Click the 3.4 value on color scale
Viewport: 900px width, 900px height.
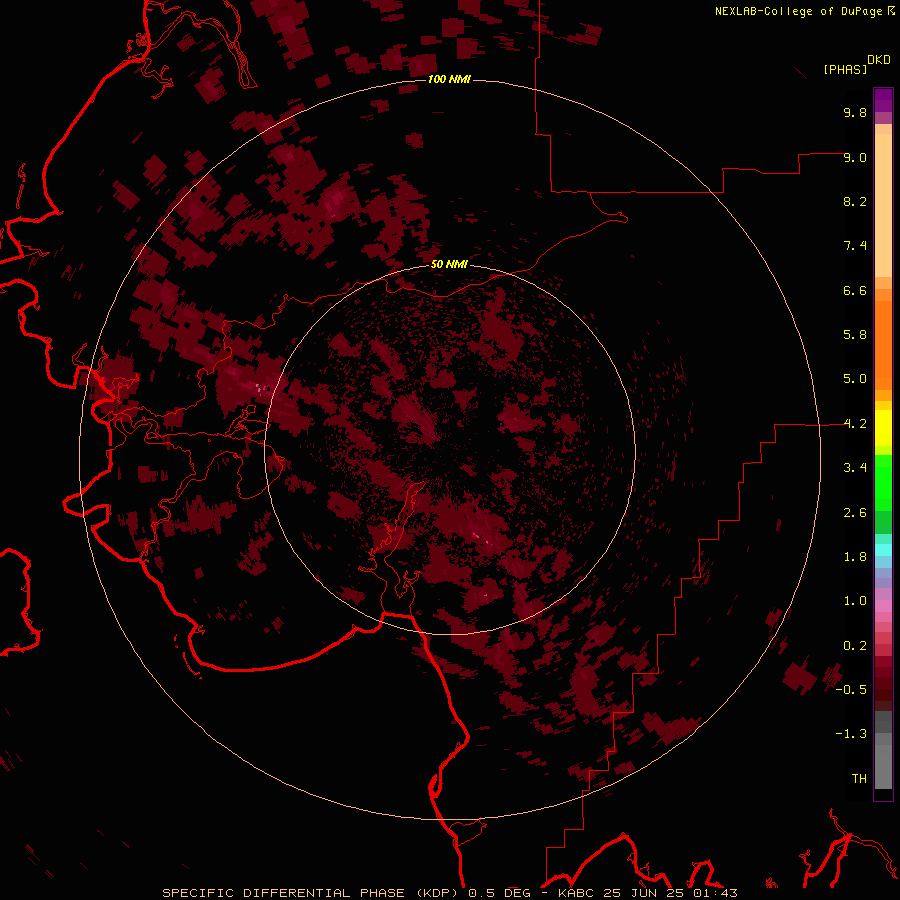(855, 468)
